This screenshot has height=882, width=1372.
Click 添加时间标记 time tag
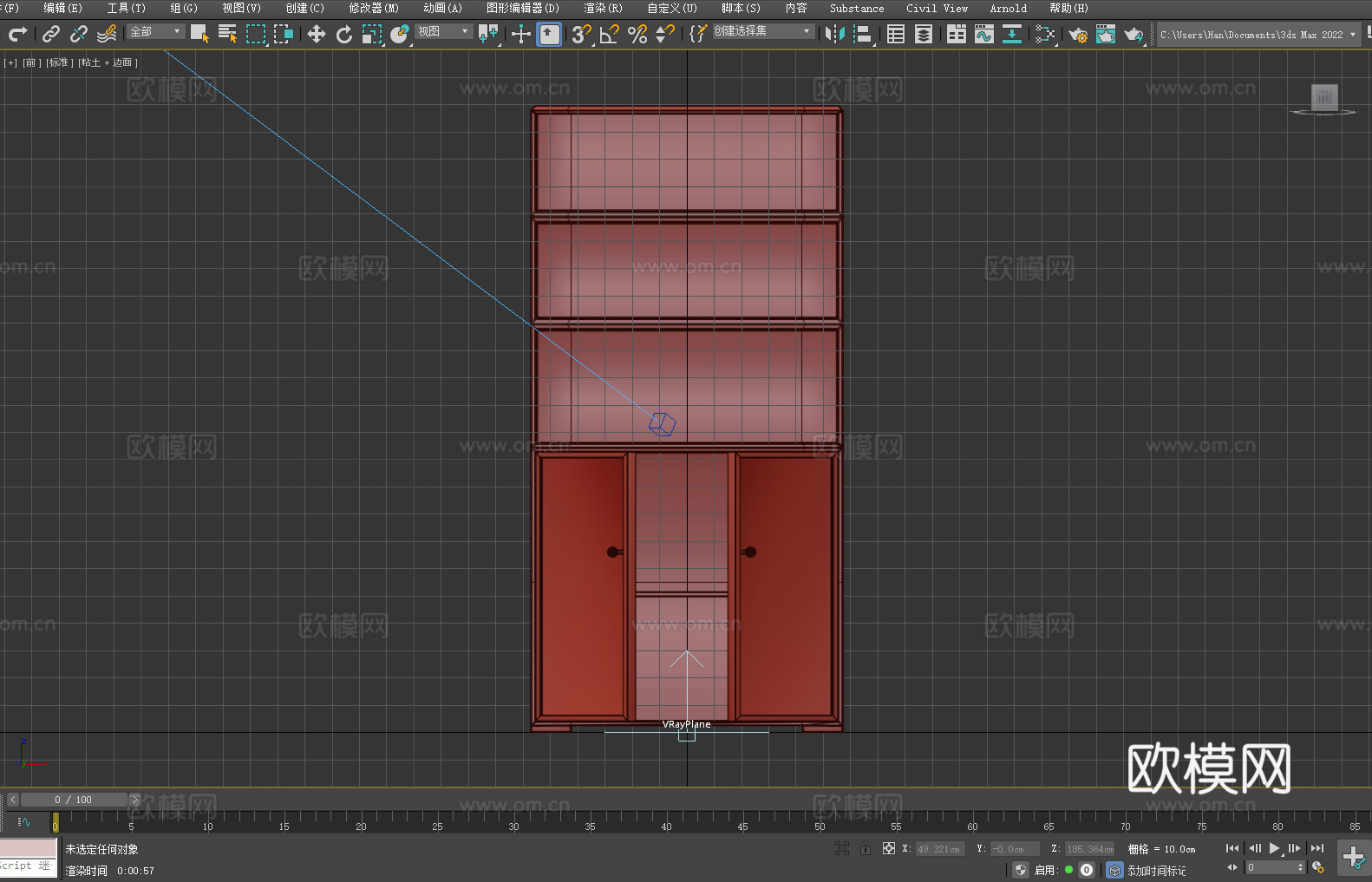[x=1156, y=871]
